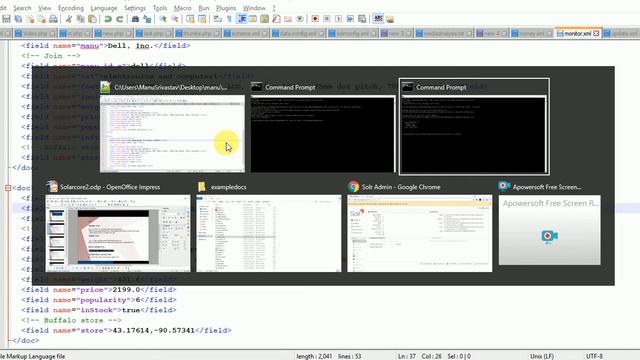The image size is (640, 360).
Task: Open the Window menu
Action: tap(254, 8)
